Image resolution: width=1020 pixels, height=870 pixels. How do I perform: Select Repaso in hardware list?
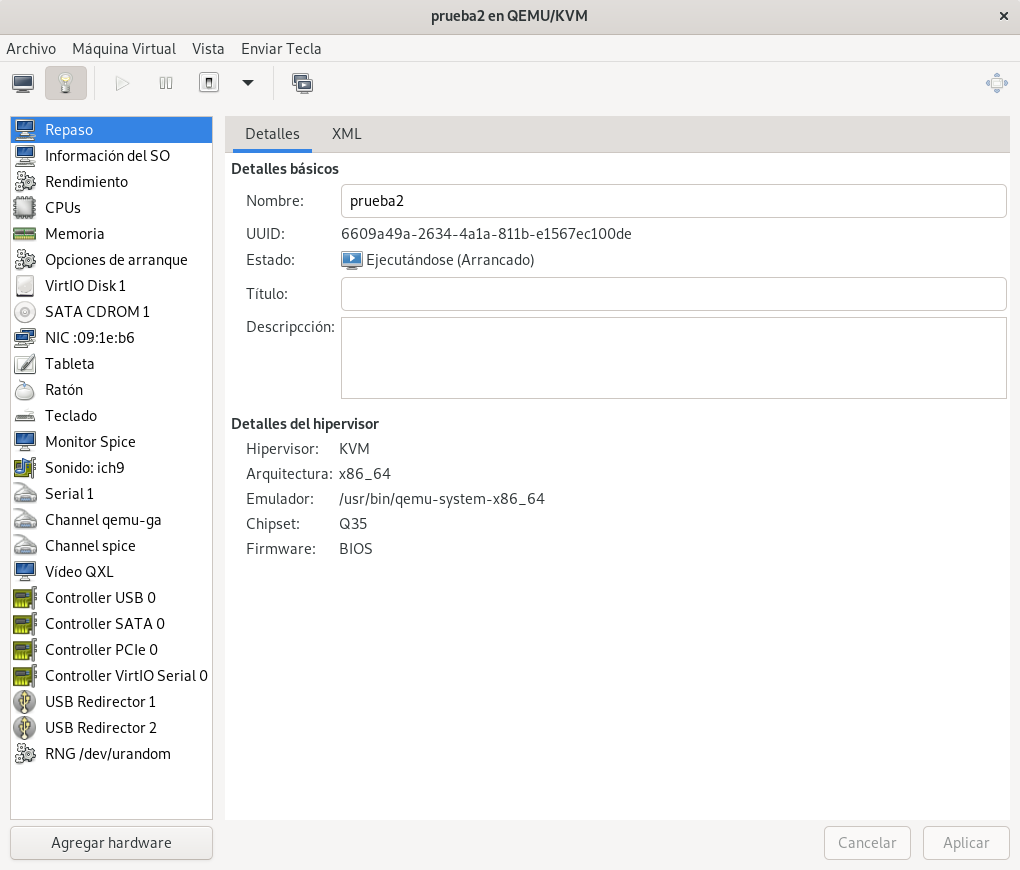[x=111, y=129]
